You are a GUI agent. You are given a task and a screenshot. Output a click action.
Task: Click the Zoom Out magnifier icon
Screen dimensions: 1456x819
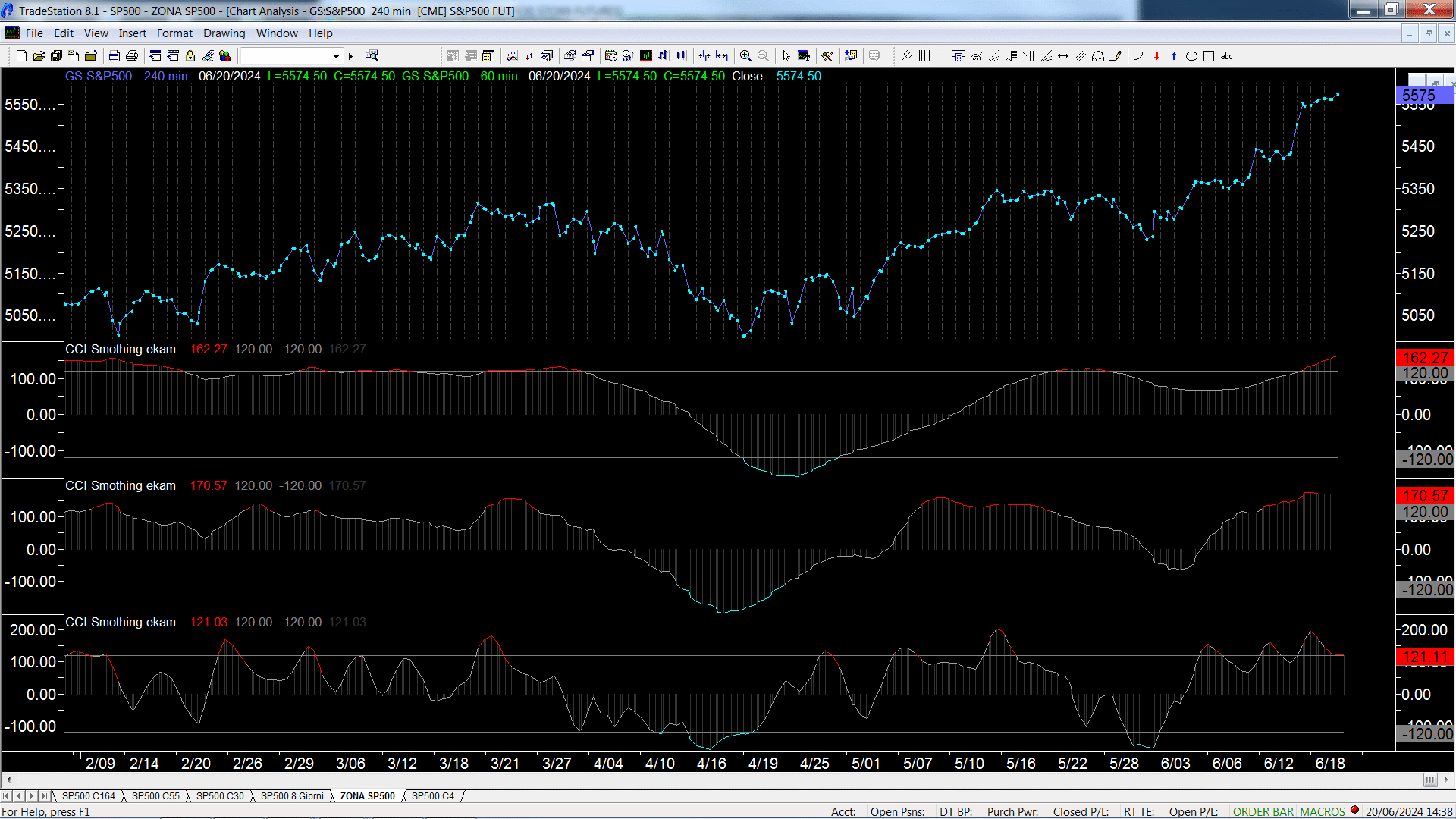click(763, 56)
